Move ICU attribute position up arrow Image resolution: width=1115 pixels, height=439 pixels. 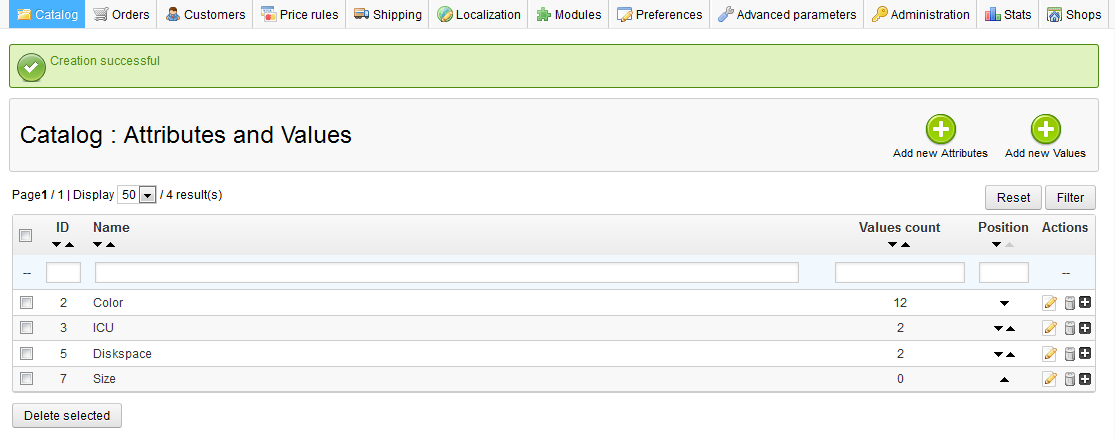coord(1010,328)
